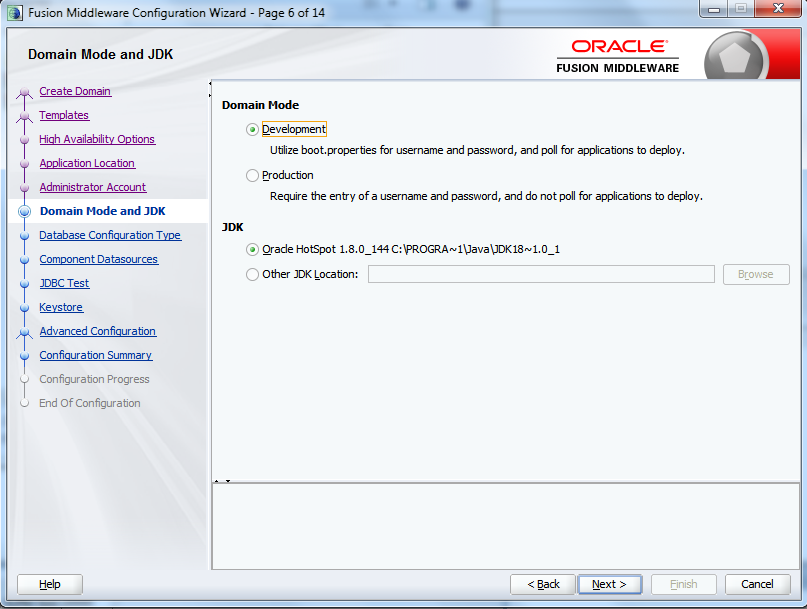Cancel the configuration wizard
This screenshot has height=609, width=807.
[757, 584]
